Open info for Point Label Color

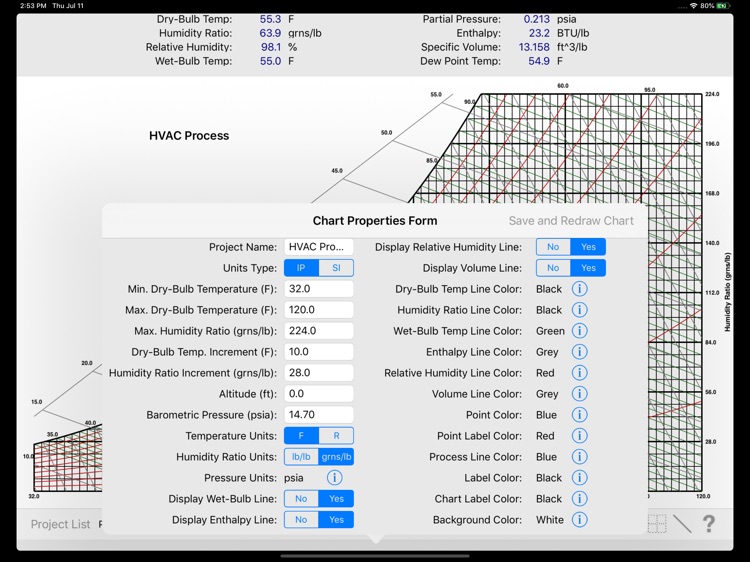coord(579,436)
